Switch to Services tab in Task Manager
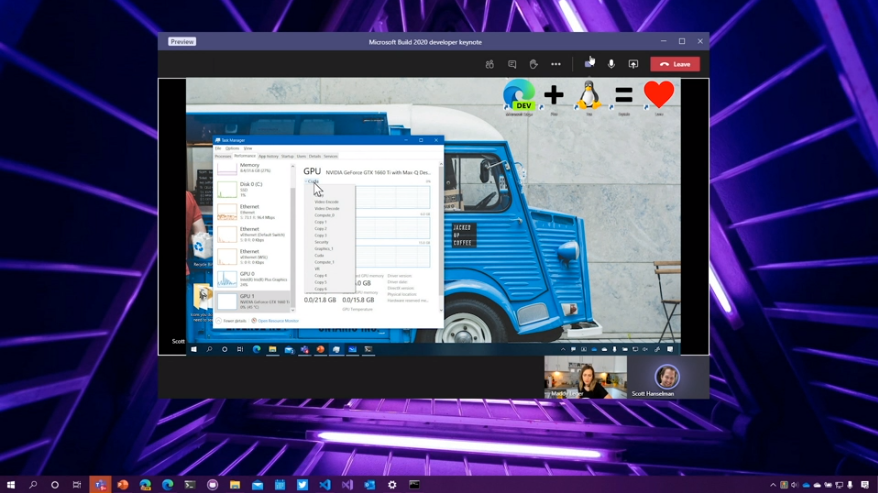This screenshot has width=878, height=493. (x=330, y=156)
